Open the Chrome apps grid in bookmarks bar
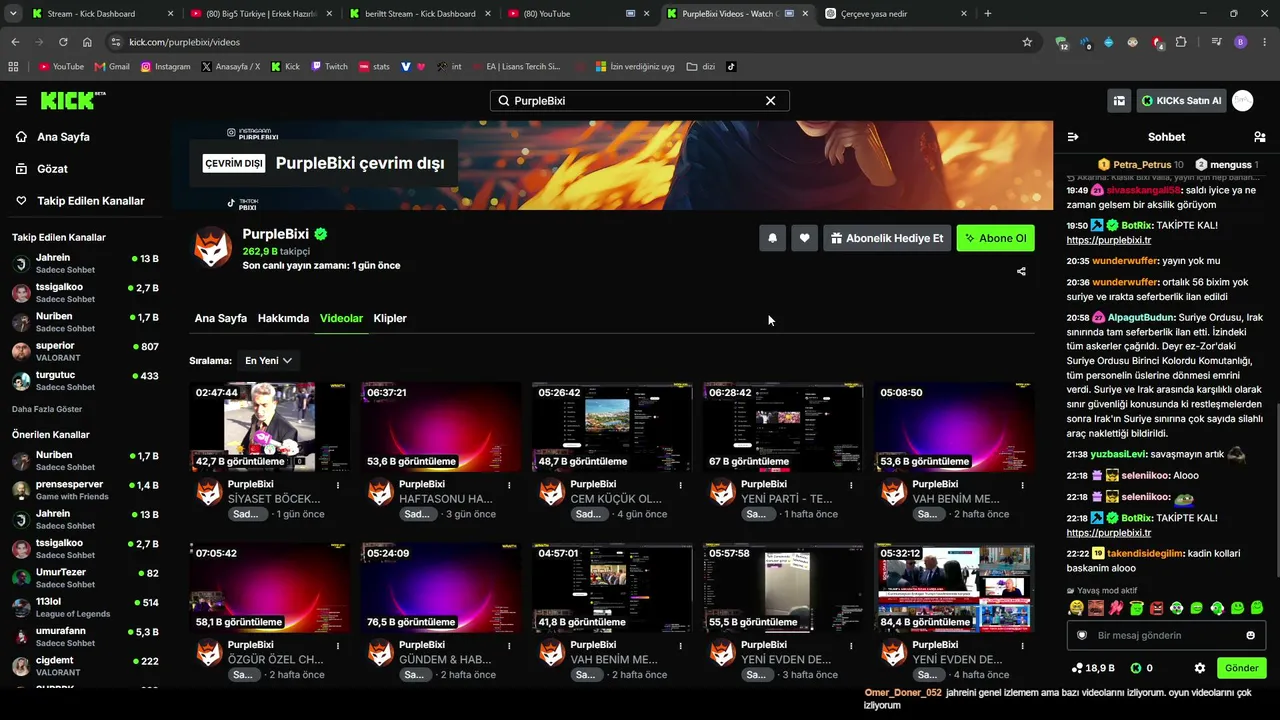 pyautogui.click(x=13, y=67)
